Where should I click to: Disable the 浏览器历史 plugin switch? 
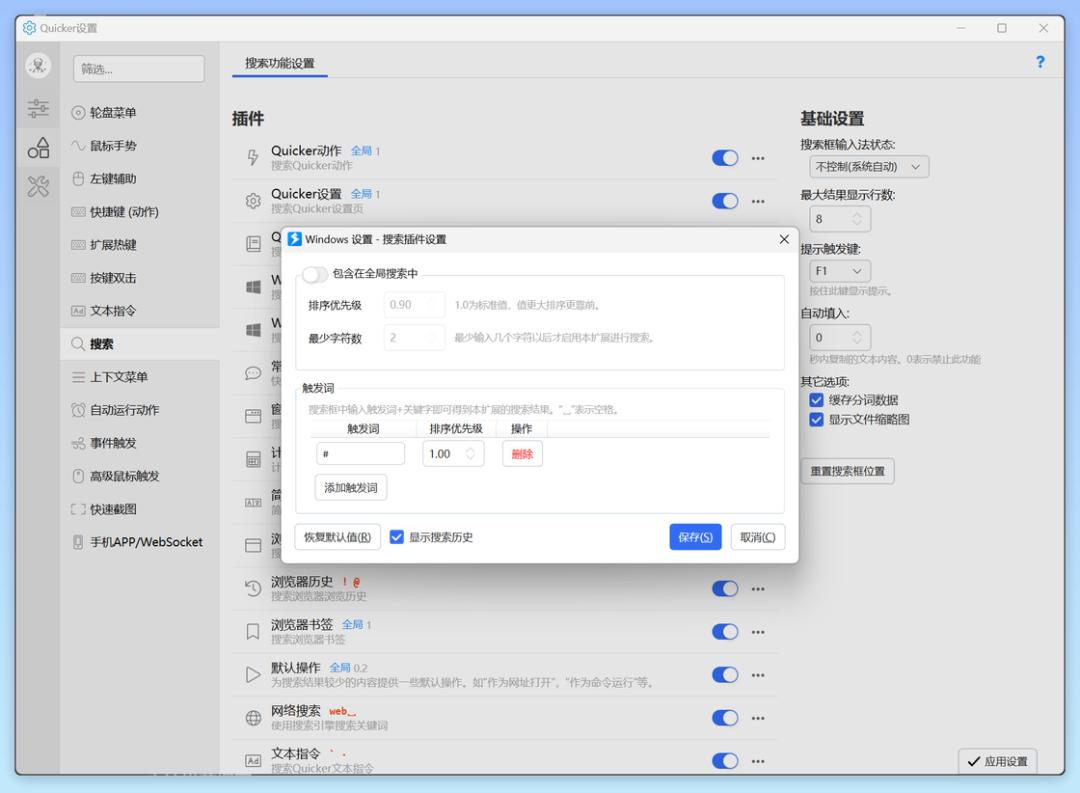pyautogui.click(x=725, y=589)
